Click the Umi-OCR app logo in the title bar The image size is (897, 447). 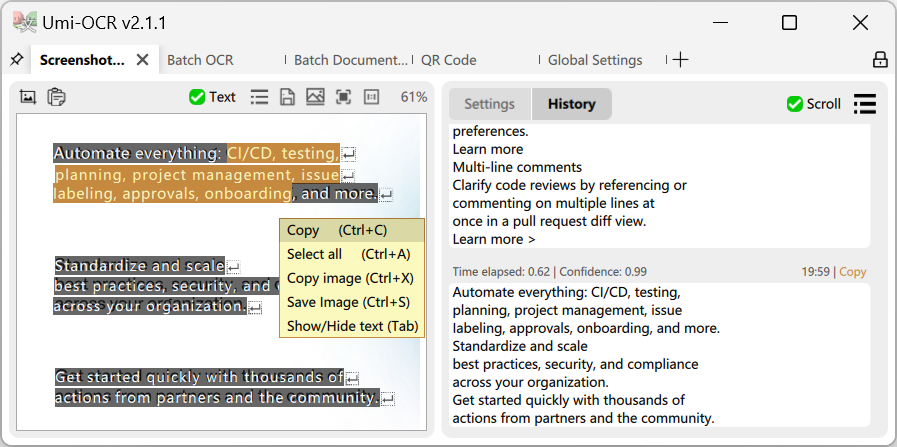pyautogui.click(x=25, y=22)
